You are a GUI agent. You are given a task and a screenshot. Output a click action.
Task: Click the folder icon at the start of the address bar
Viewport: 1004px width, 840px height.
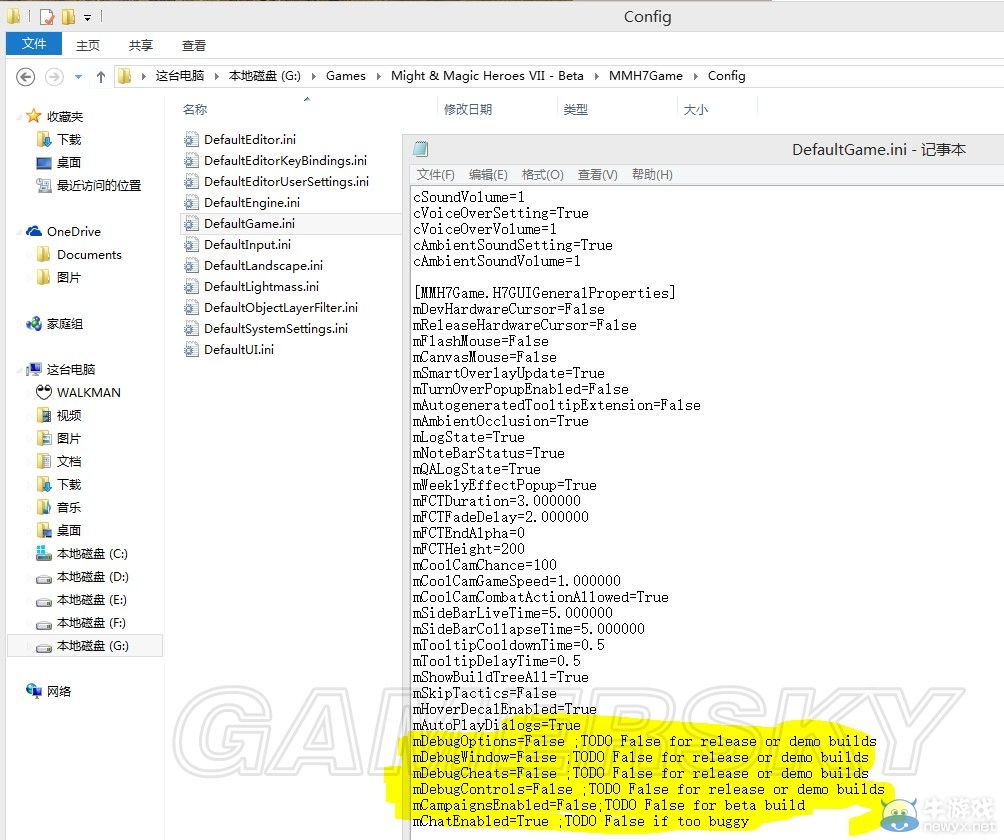point(125,76)
